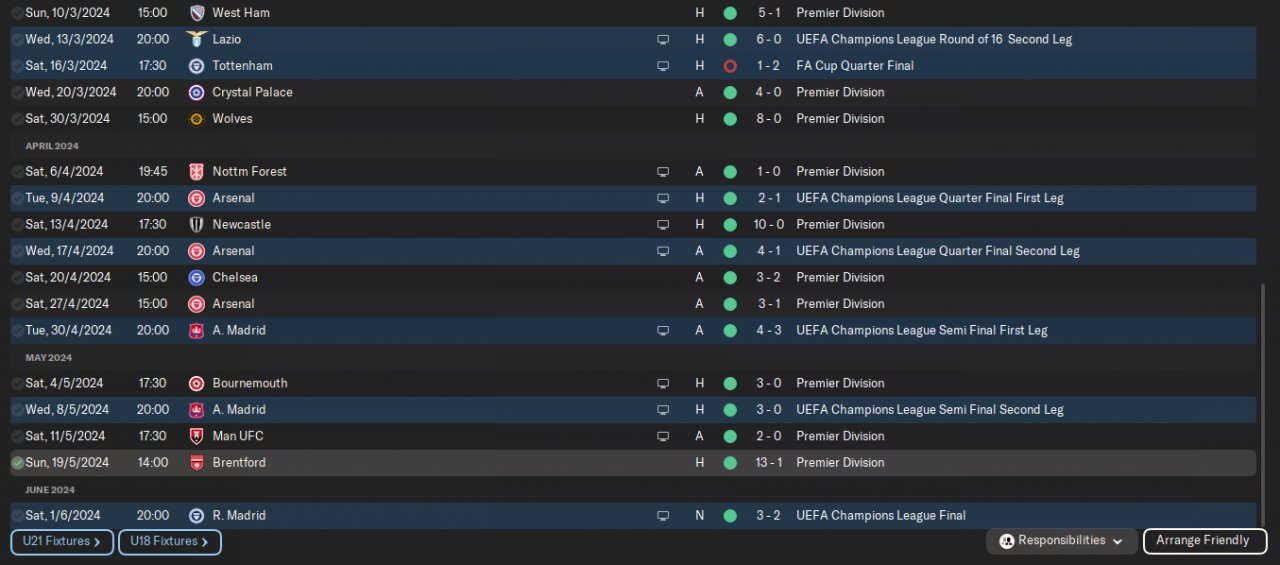Select the Sat, 11/5/2024 date cell

pos(65,436)
